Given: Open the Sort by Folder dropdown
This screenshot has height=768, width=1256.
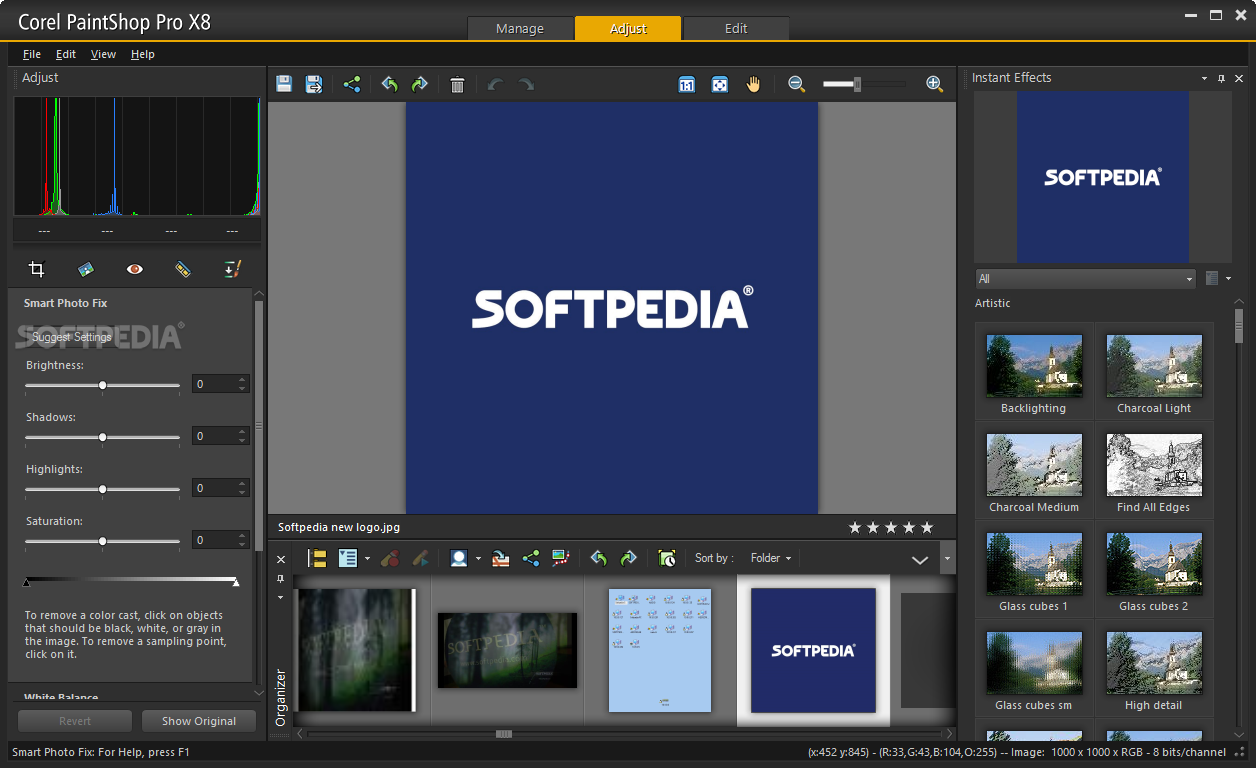Looking at the screenshot, I should coord(770,558).
